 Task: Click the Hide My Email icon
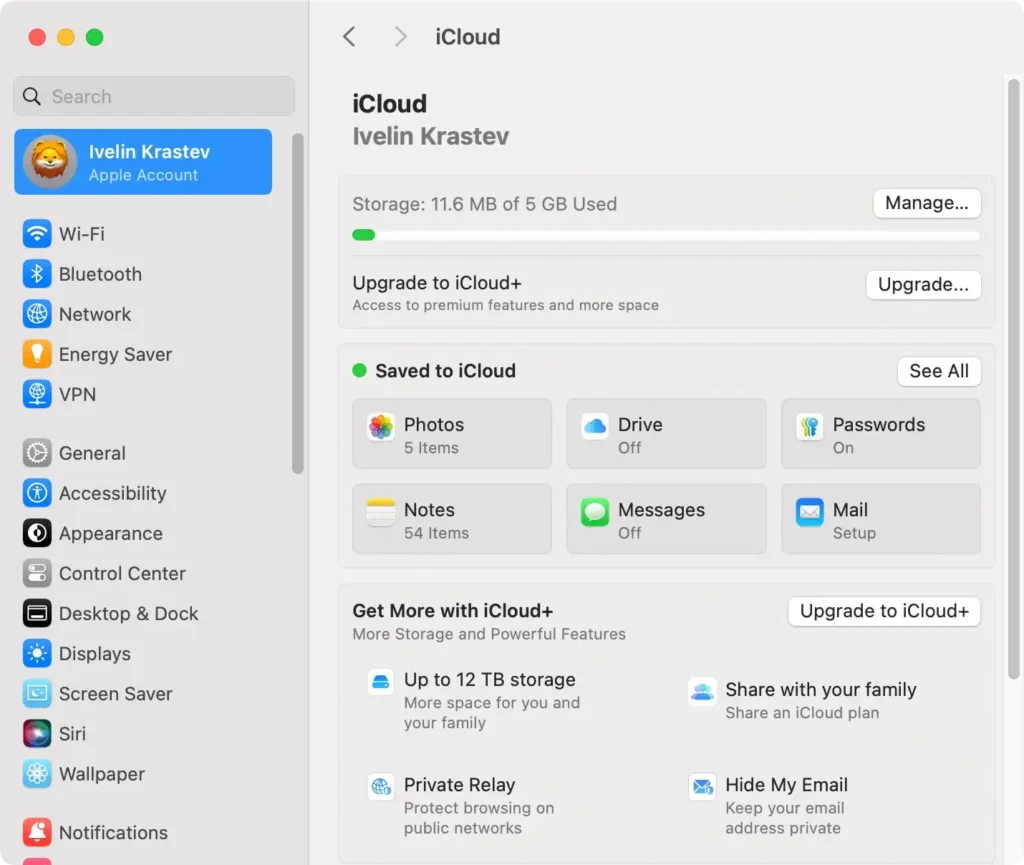(703, 787)
